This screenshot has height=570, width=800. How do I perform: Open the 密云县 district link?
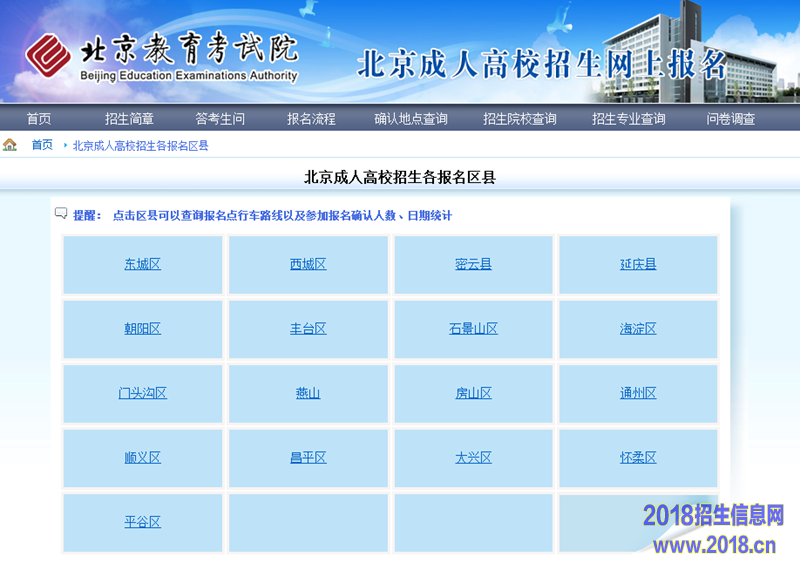(x=473, y=265)
